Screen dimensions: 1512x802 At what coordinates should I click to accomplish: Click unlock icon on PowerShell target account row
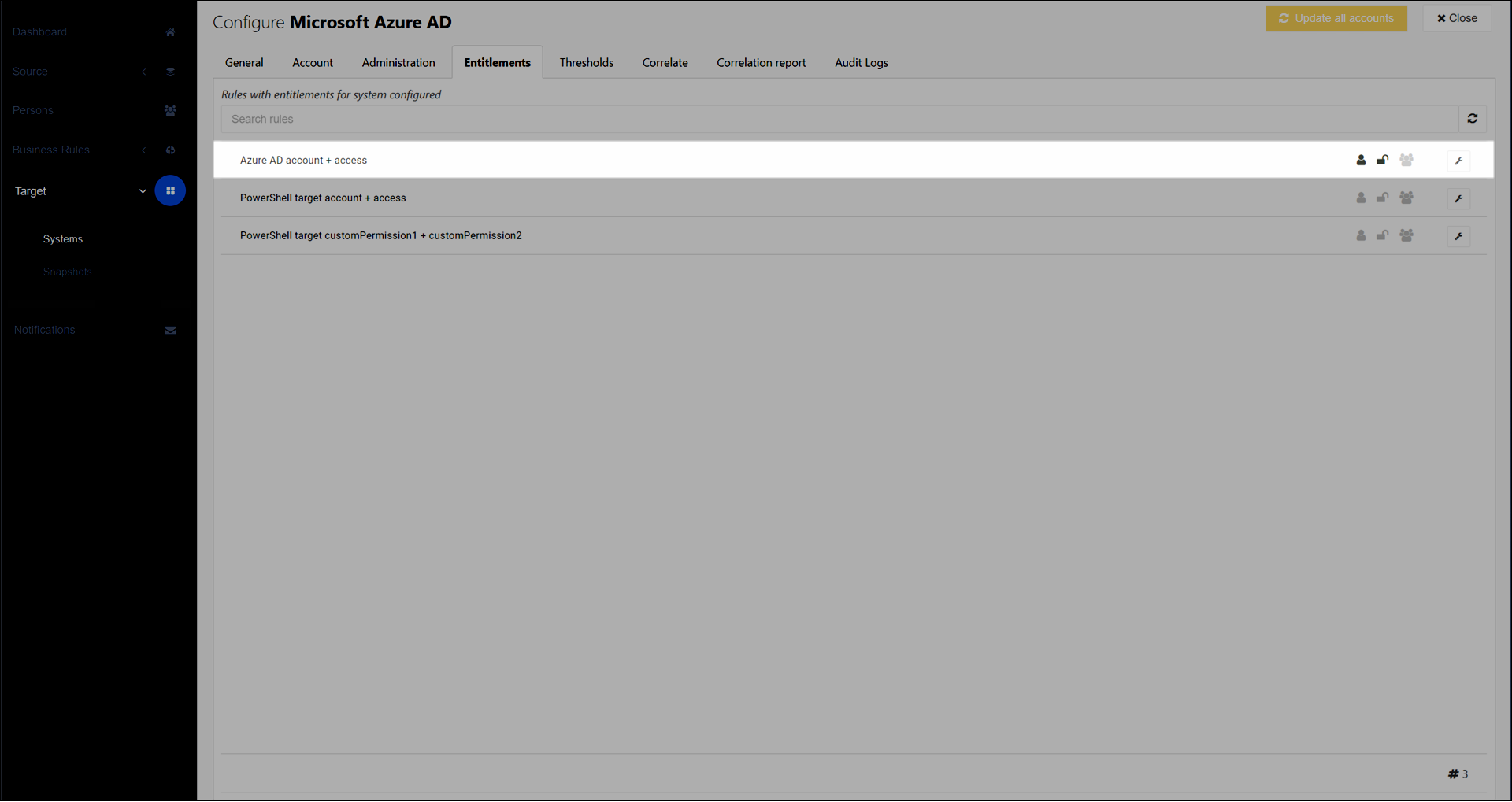click(x=1382, y=198)
